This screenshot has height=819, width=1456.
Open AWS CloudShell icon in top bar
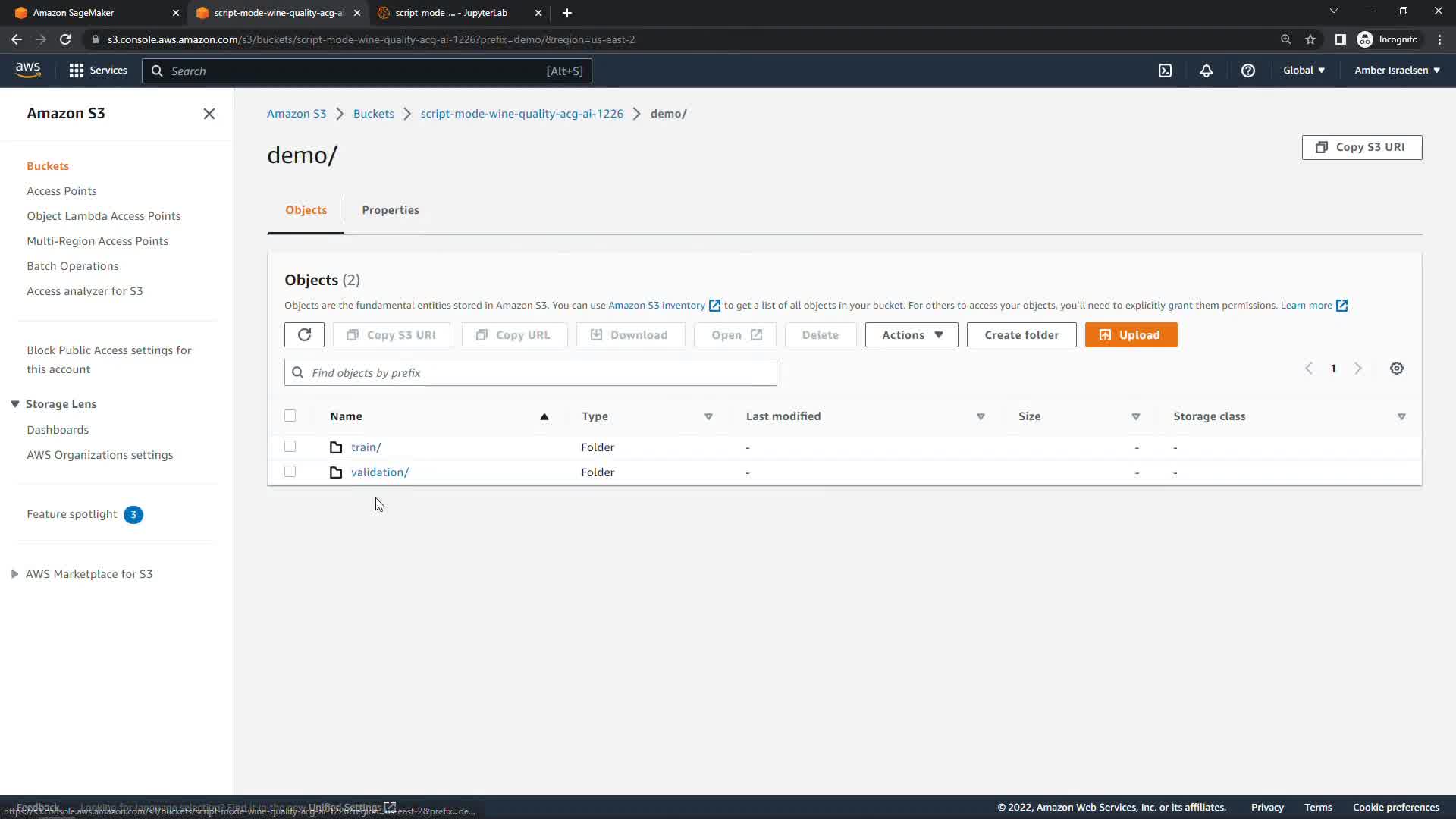[x=1165, y=71]
